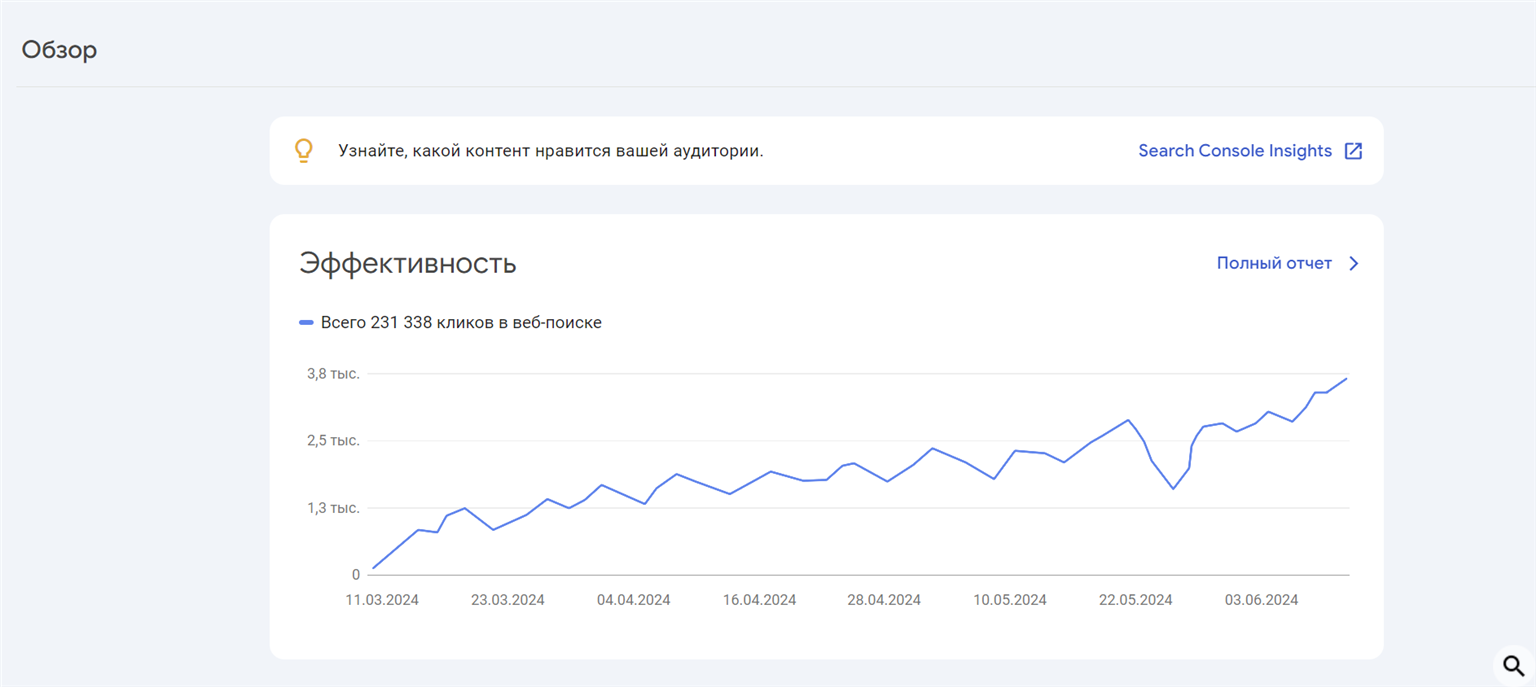Open the Полный отчет full report link
The image size is (1536, 687).
click(1274, 263)
